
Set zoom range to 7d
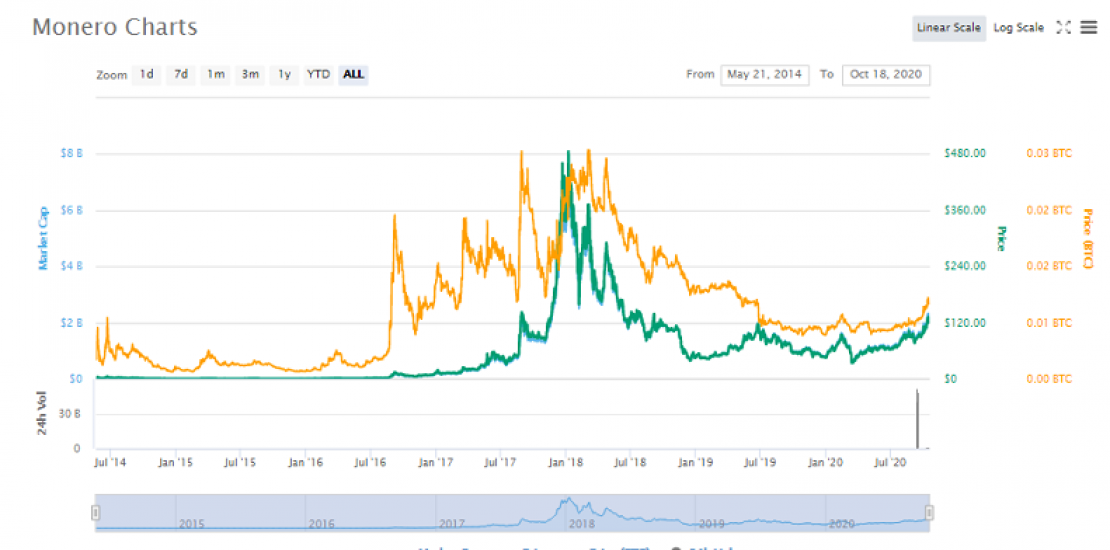click(181, 74)
